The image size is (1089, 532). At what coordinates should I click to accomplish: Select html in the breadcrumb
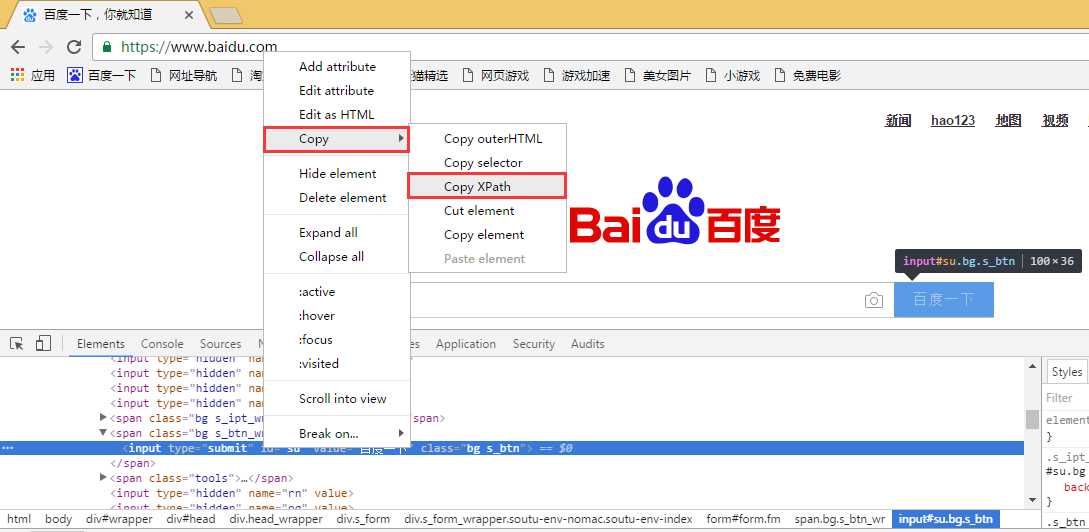click(x=19, y=519)
